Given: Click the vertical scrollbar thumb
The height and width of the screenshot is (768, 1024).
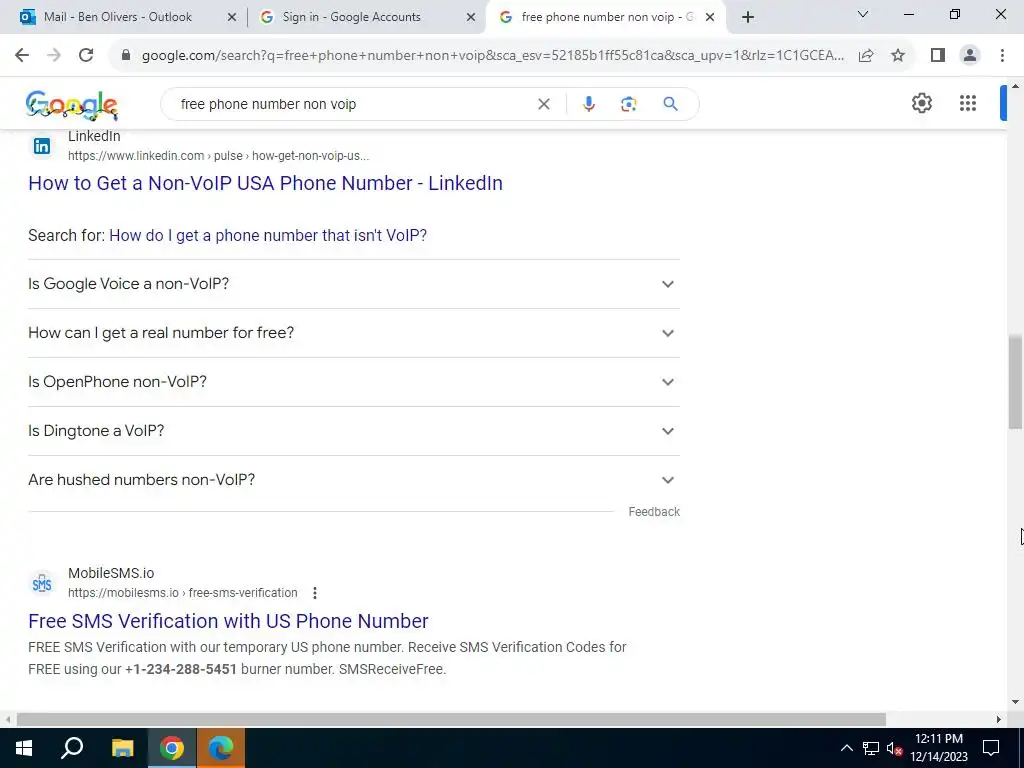Looking at the screenshot, I should [1015, 382].
